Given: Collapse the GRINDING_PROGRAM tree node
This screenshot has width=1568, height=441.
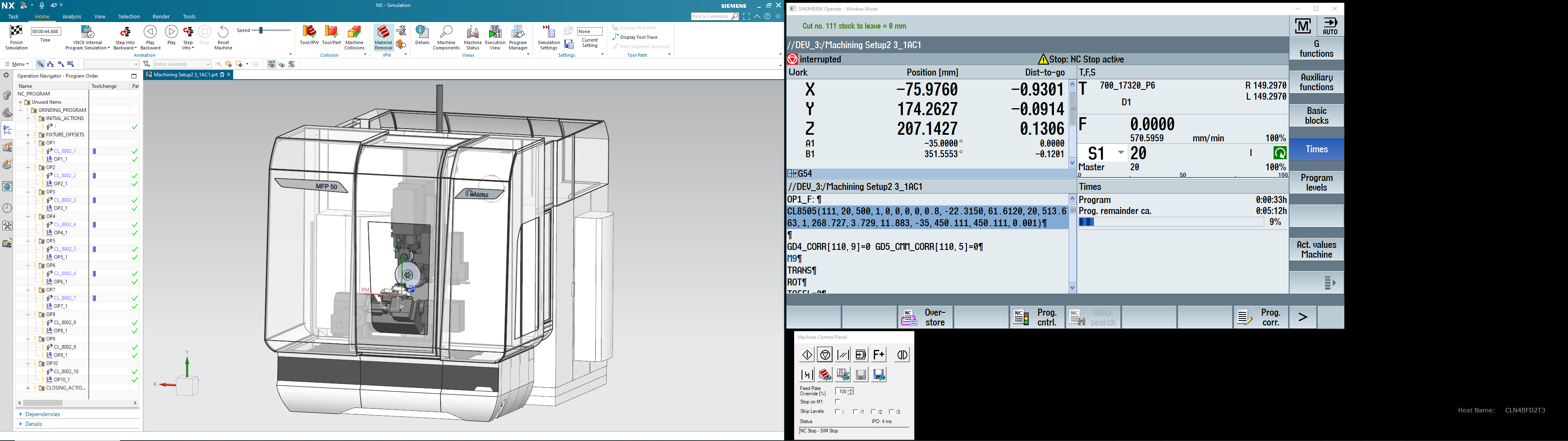Looking at the screenshot, I should (20, 110).
